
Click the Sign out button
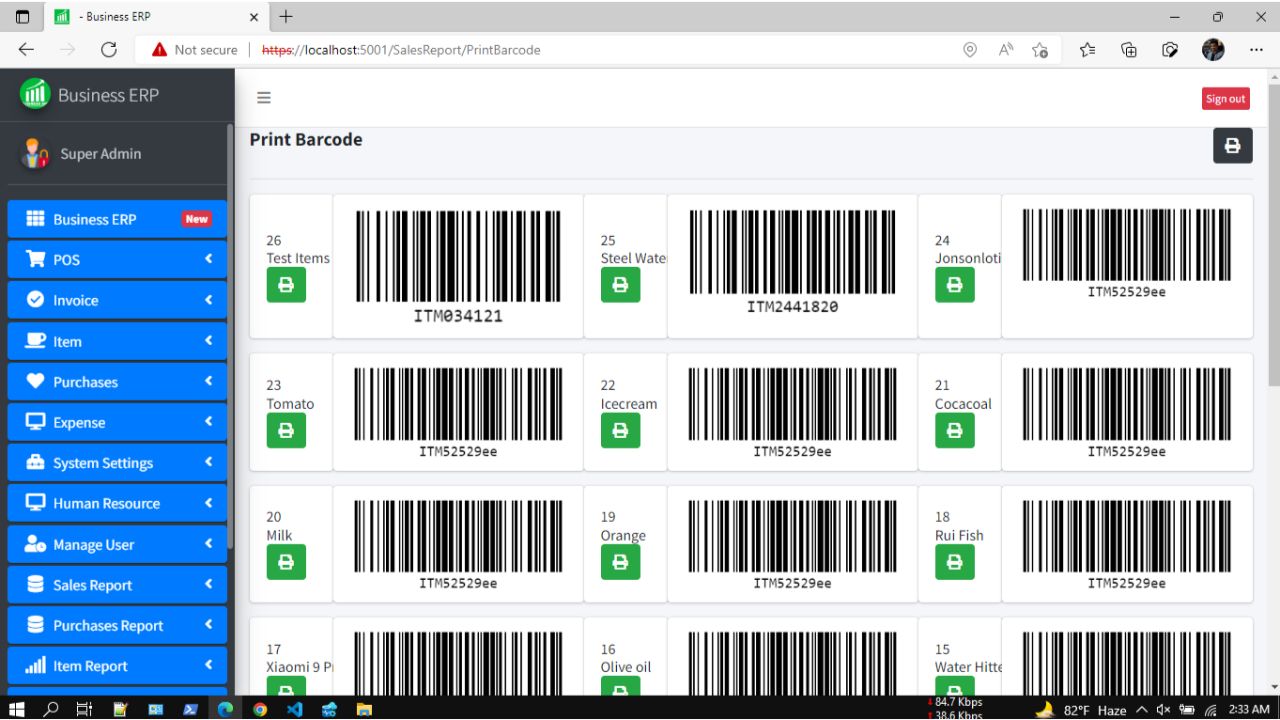(1225, 98)
